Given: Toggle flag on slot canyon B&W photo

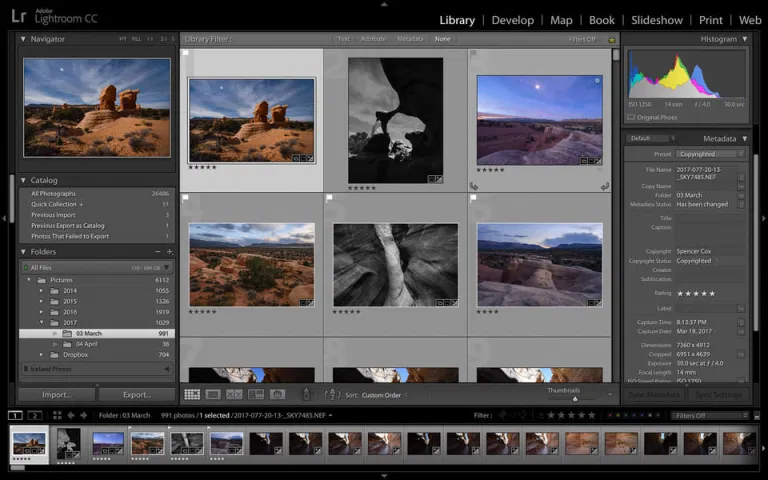Looking at the screenshot, I should click(x=329, y=198).
